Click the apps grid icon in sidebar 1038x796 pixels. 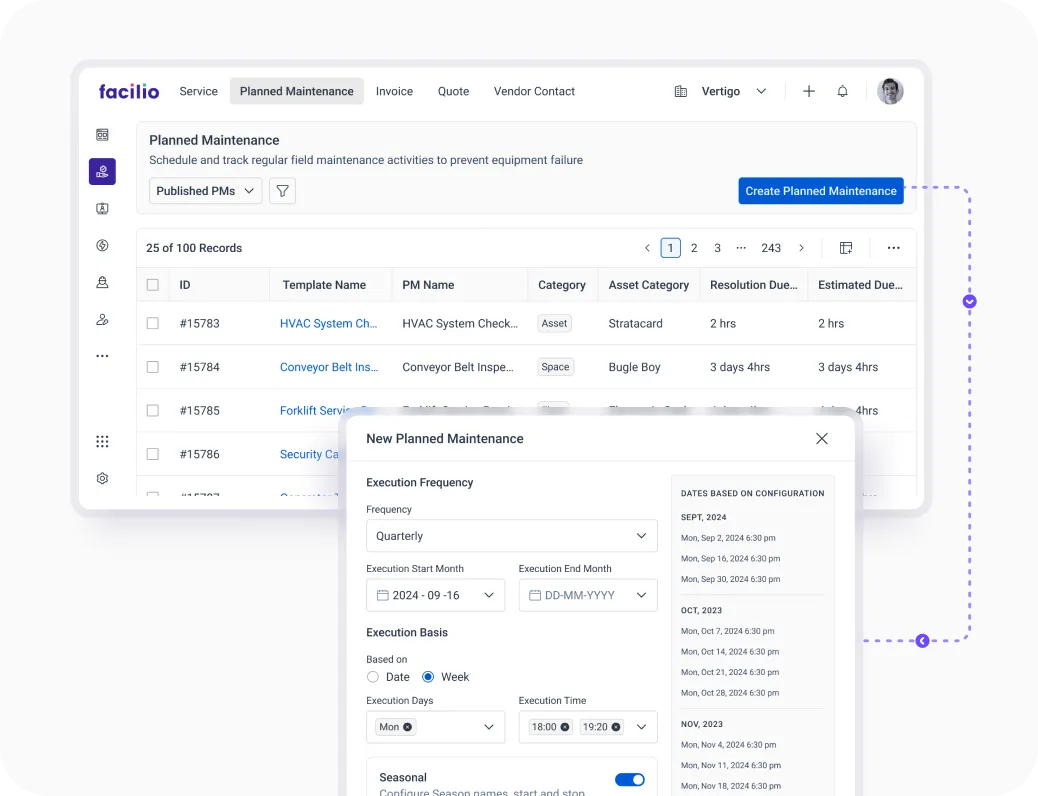pyautogui.click(x=102, y=441)
